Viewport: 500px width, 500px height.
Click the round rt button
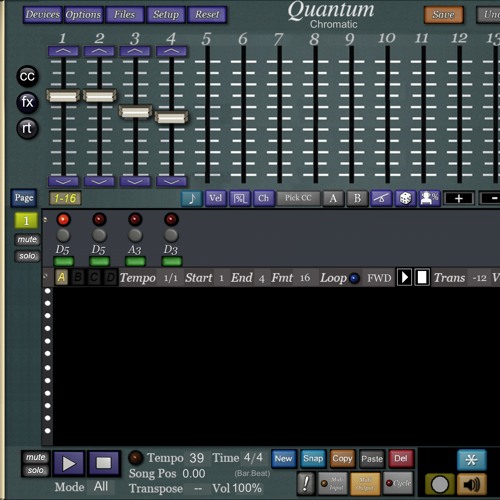coord(27,128)
